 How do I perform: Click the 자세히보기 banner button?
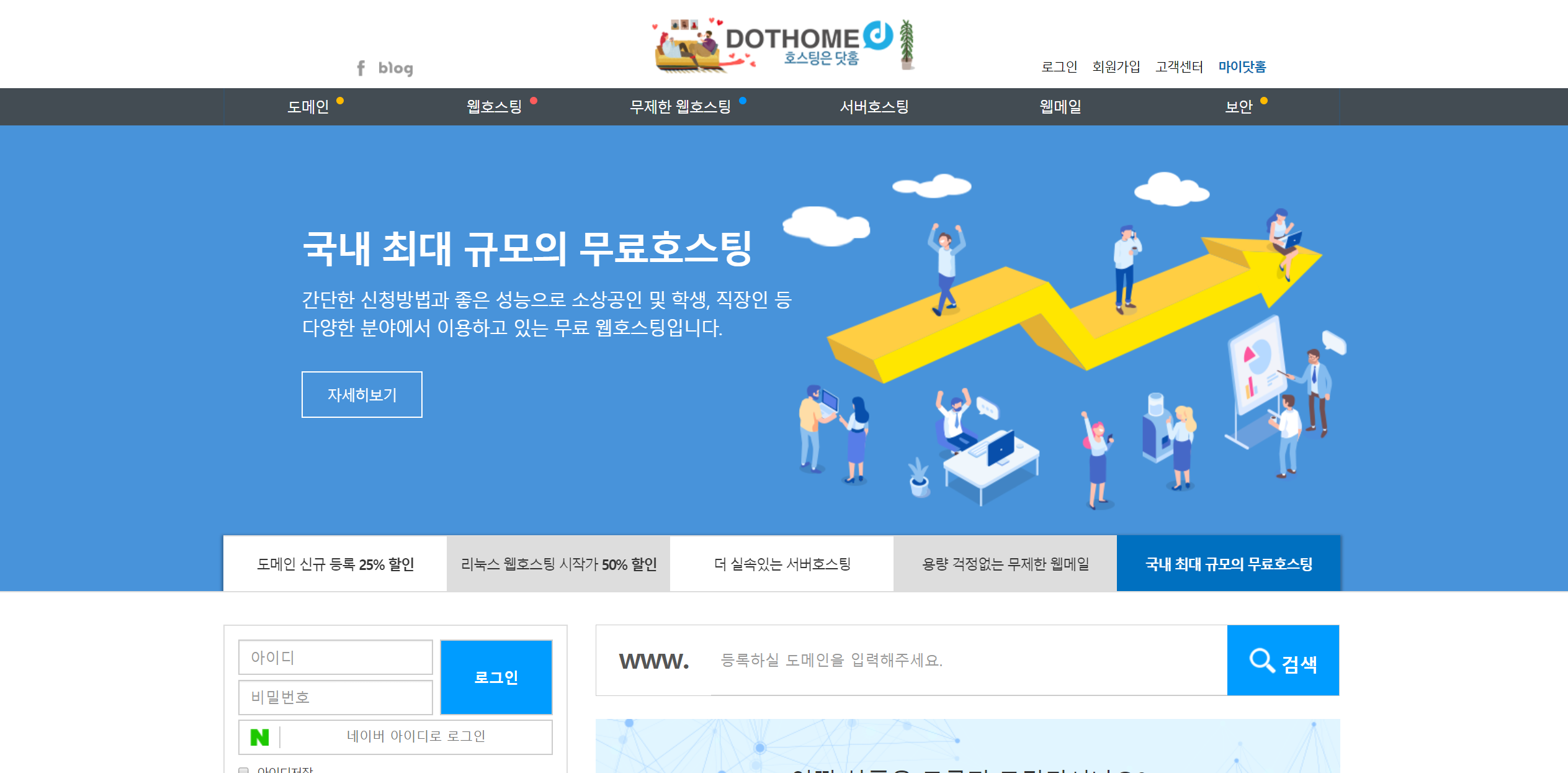click(x=362, y=395)
